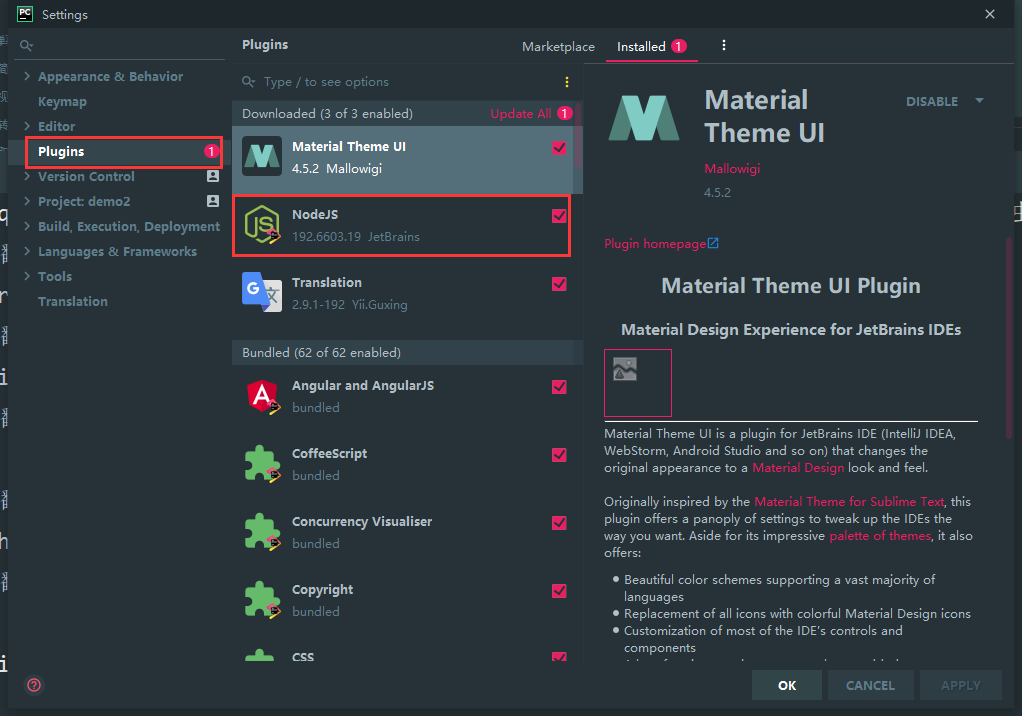Click the Concurrency Visualiser plugin icon
Image resolution: width=1022 pixels, height=716 pixels.
(262, 531)
